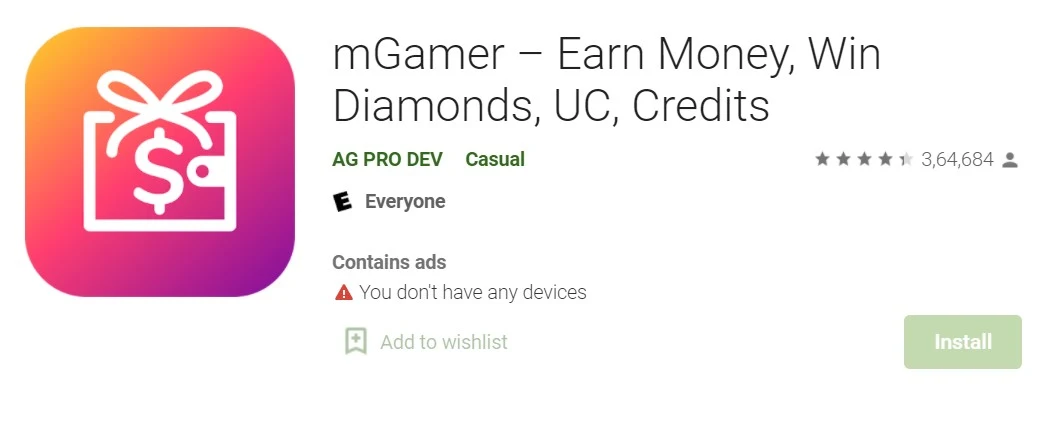Click the red warning triangle icon

pos(344,292)
